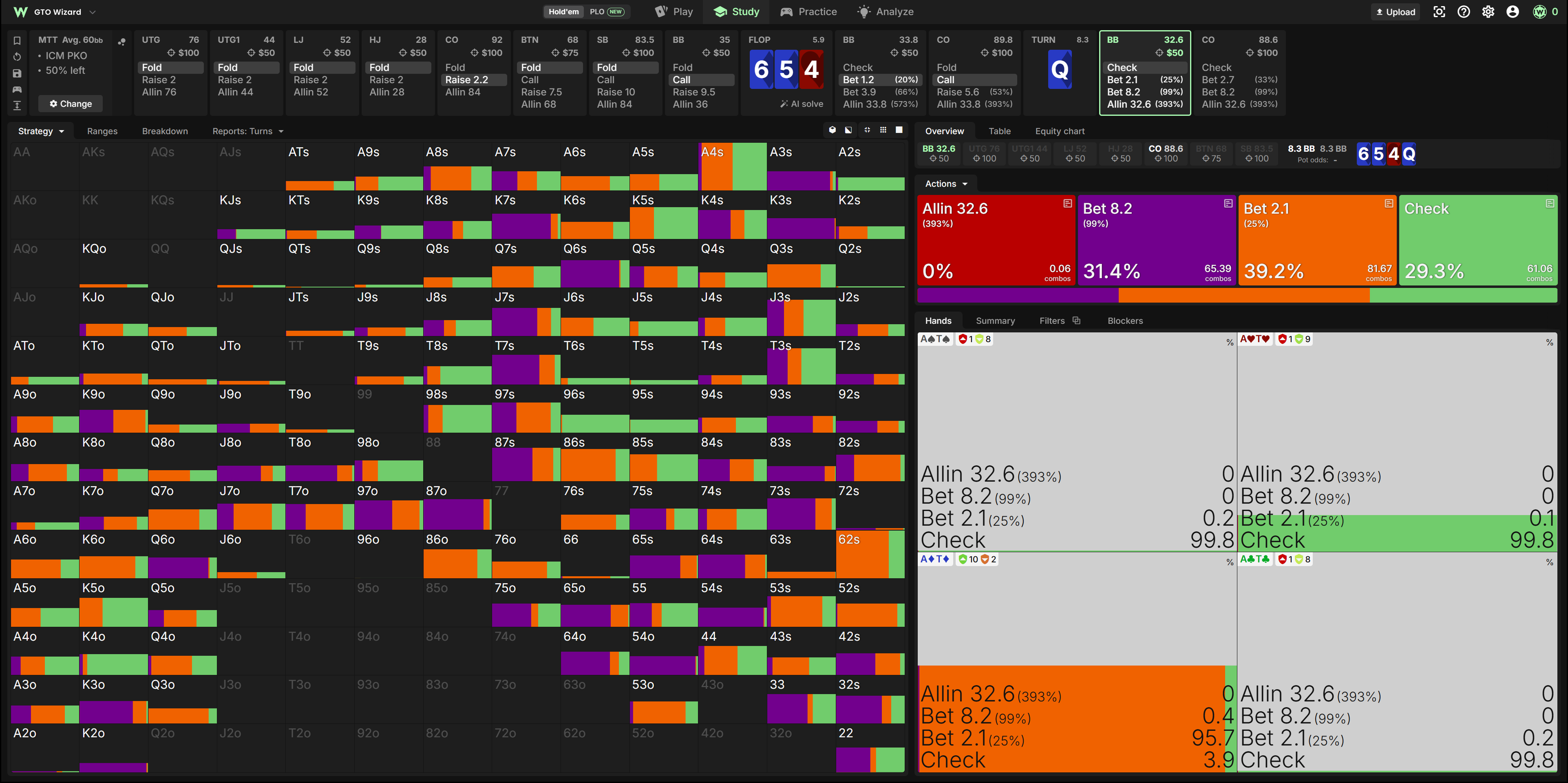Expand the Strategy dropdown
The image size is (1568, 783).
(41, 131)
